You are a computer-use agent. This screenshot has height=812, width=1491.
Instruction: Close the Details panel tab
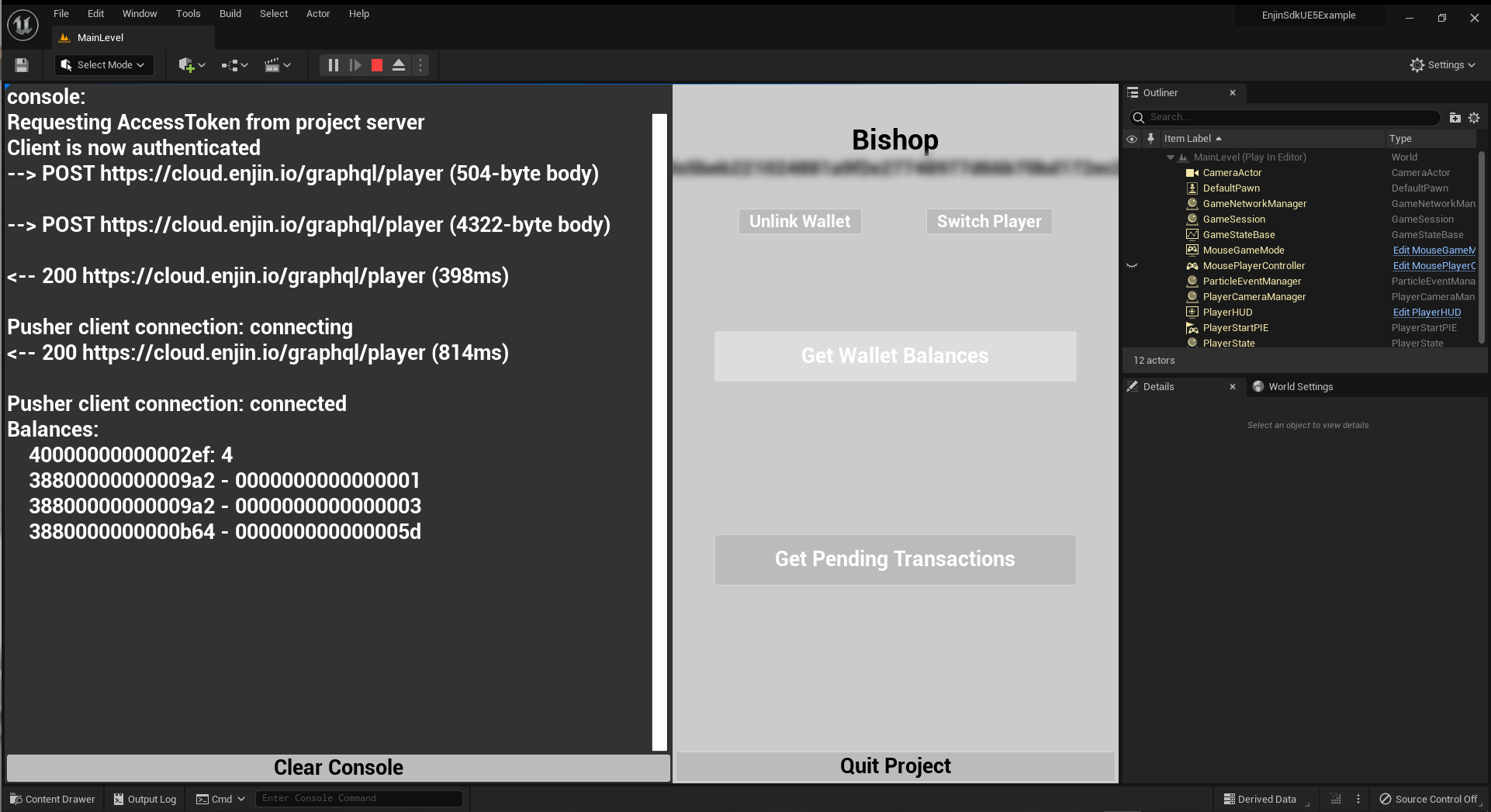coord(1233,387)
